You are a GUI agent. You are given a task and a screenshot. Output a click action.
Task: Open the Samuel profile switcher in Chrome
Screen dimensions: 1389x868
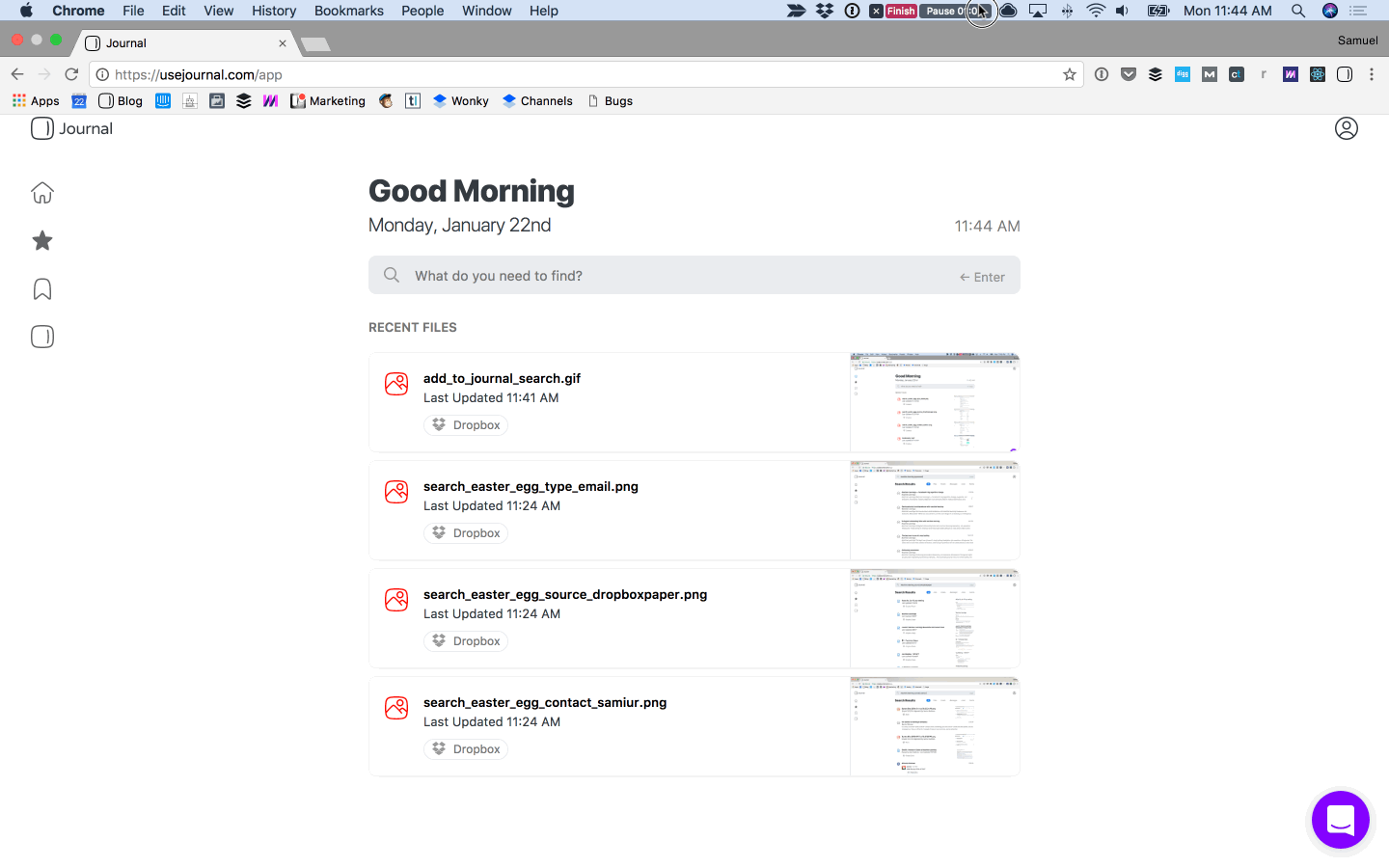pyautogui.click(x=1358, y=41)
